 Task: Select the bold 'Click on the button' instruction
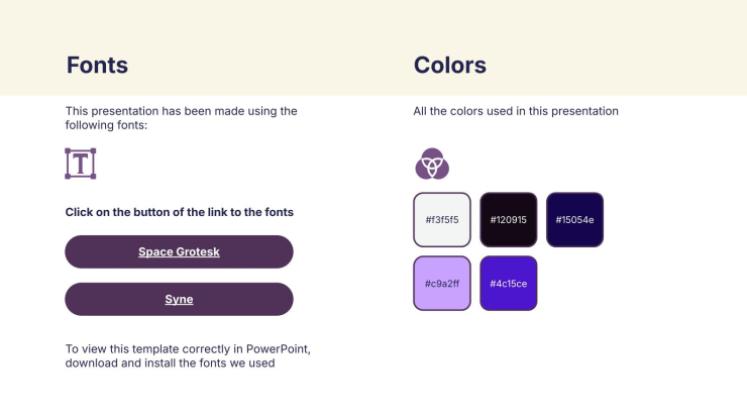[179, 212]
